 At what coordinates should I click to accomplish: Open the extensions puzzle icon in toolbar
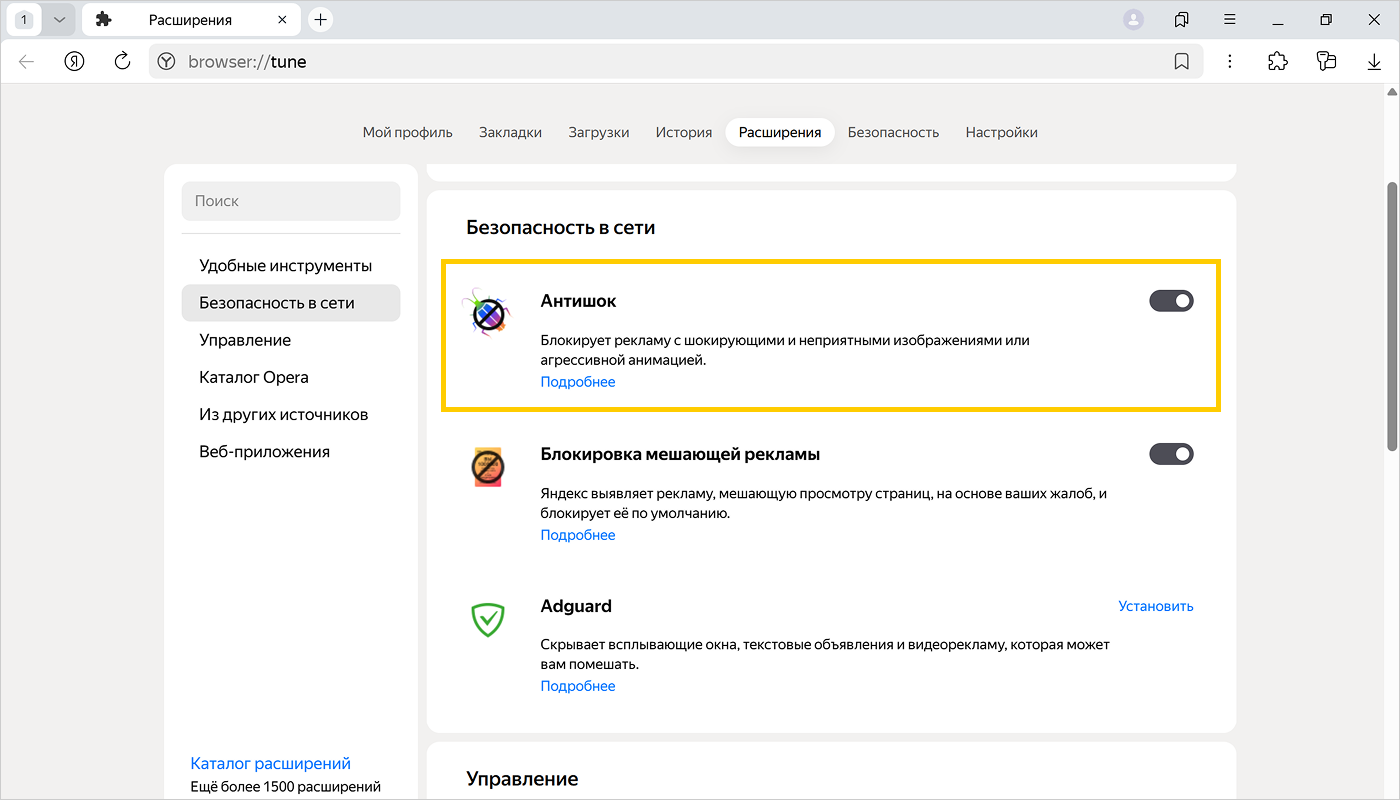coord(1277,61)
